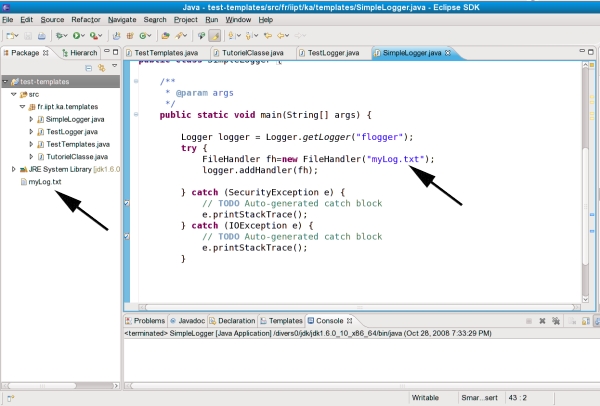Open the Problems view tab
Image resolution: width=600 pixels, height=406 pixels.
[x=148, y=321]
